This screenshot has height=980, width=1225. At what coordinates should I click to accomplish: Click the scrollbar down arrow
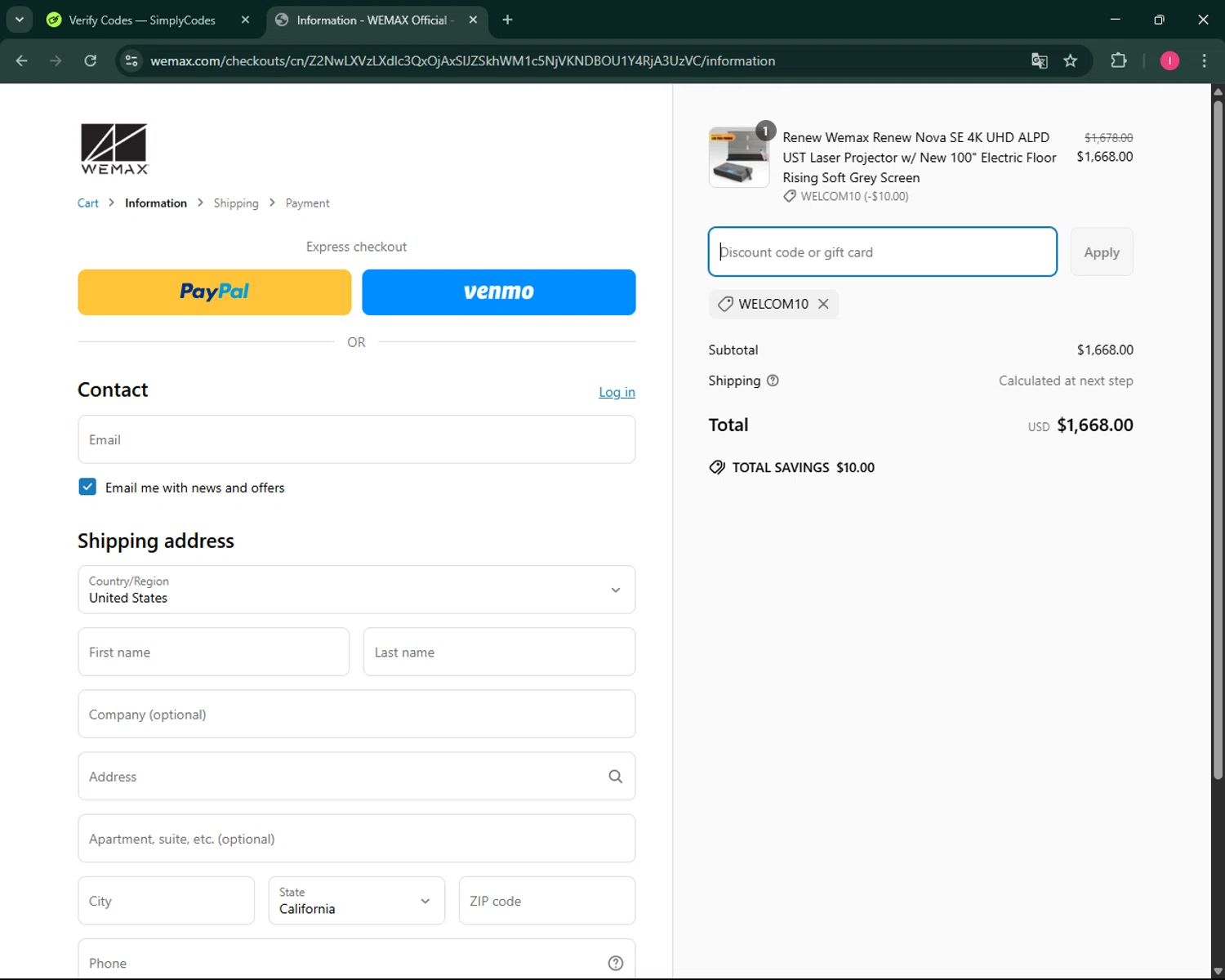click(x=1218, y=972)
